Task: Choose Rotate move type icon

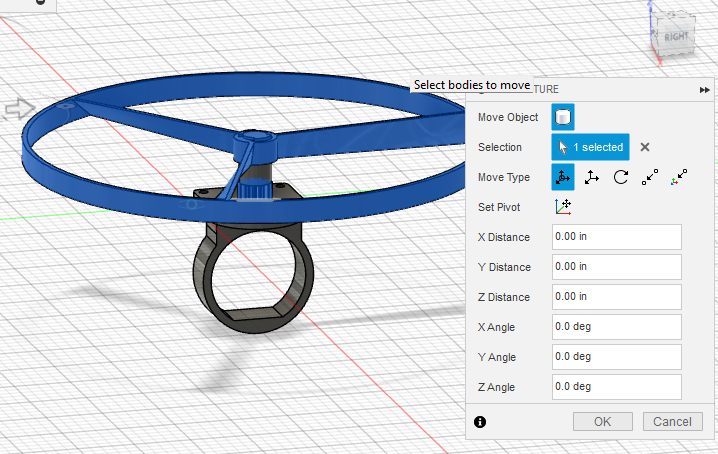Action: 620,177
